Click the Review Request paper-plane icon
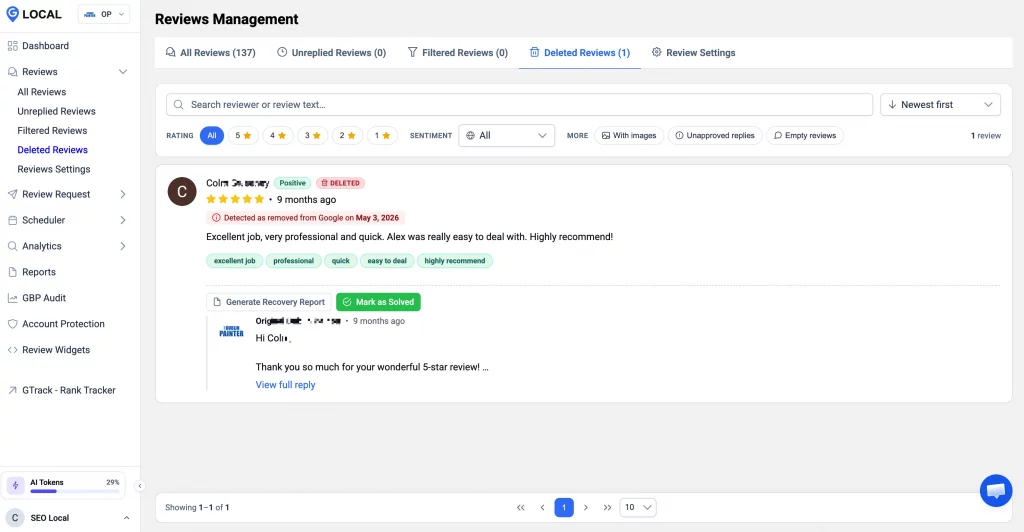The image size is (1024, 532). point(12,195)
